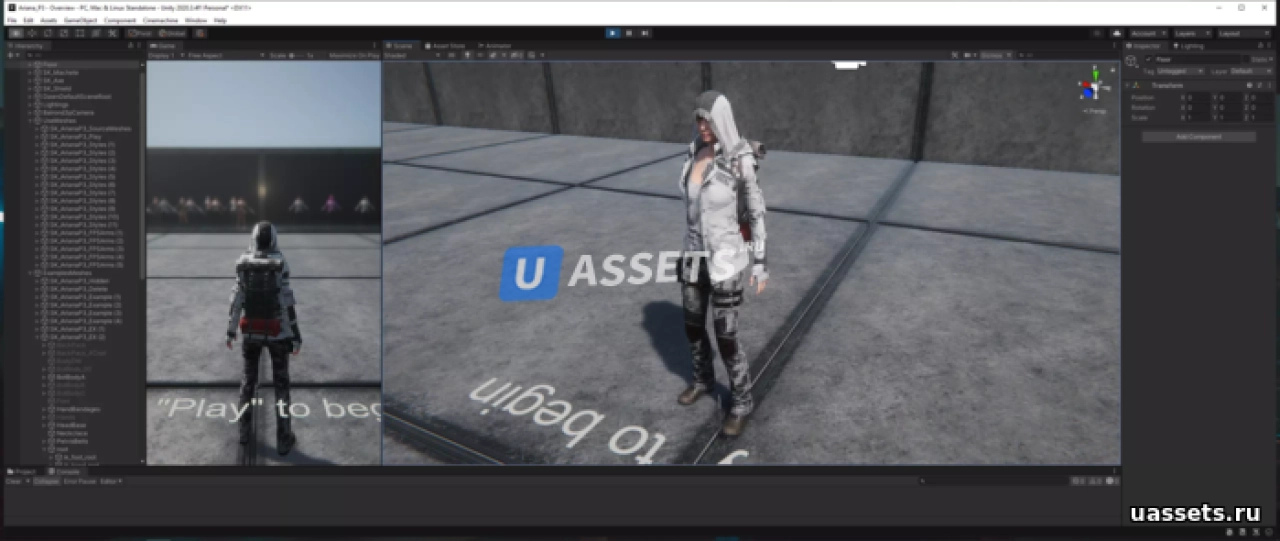Screen dimensions: 1280x541
Task: Open the Tag Untagged dropdown
Action: [x=1180, y=71]
